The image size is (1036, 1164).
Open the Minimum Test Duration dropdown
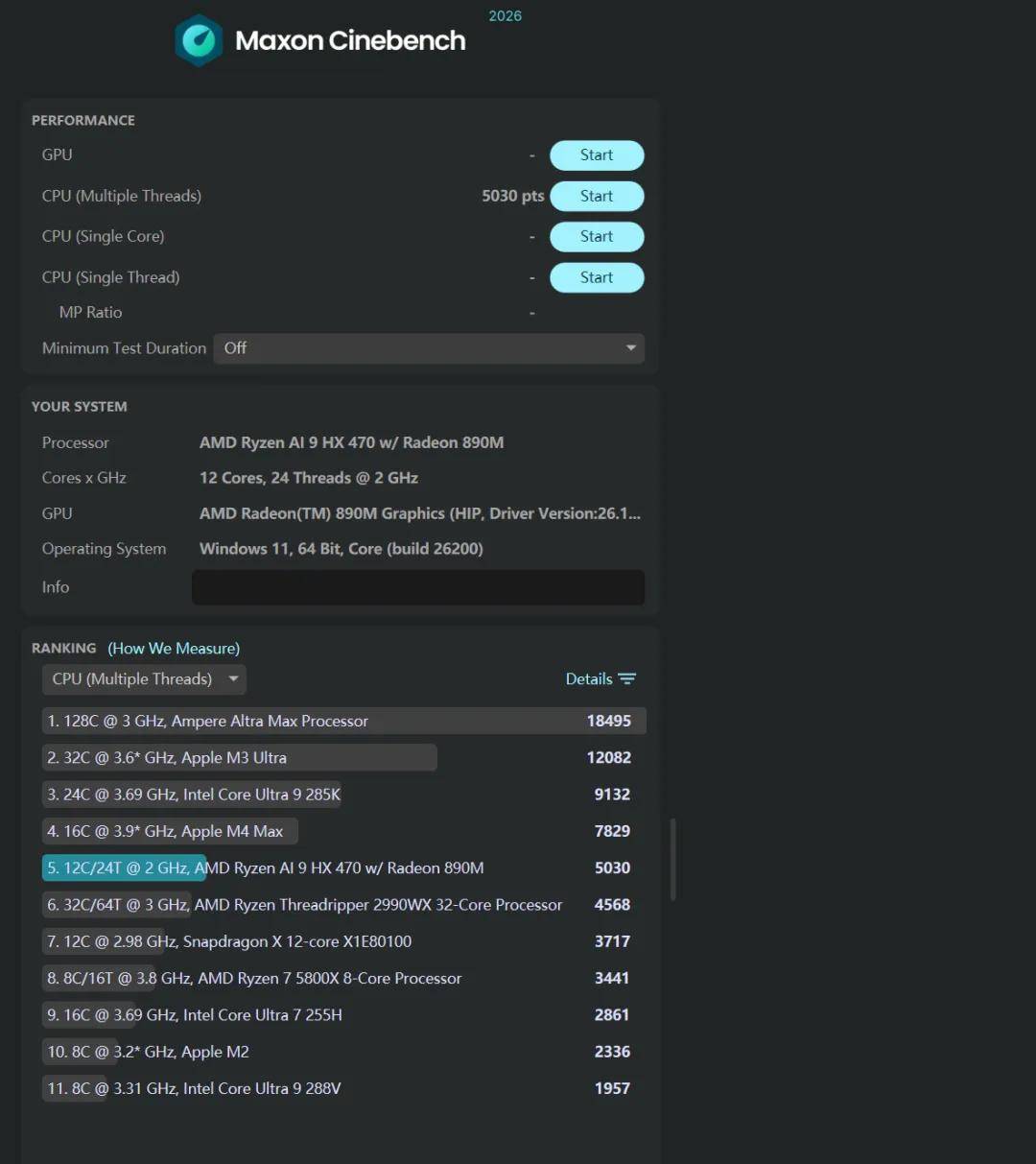pos(429,348)
